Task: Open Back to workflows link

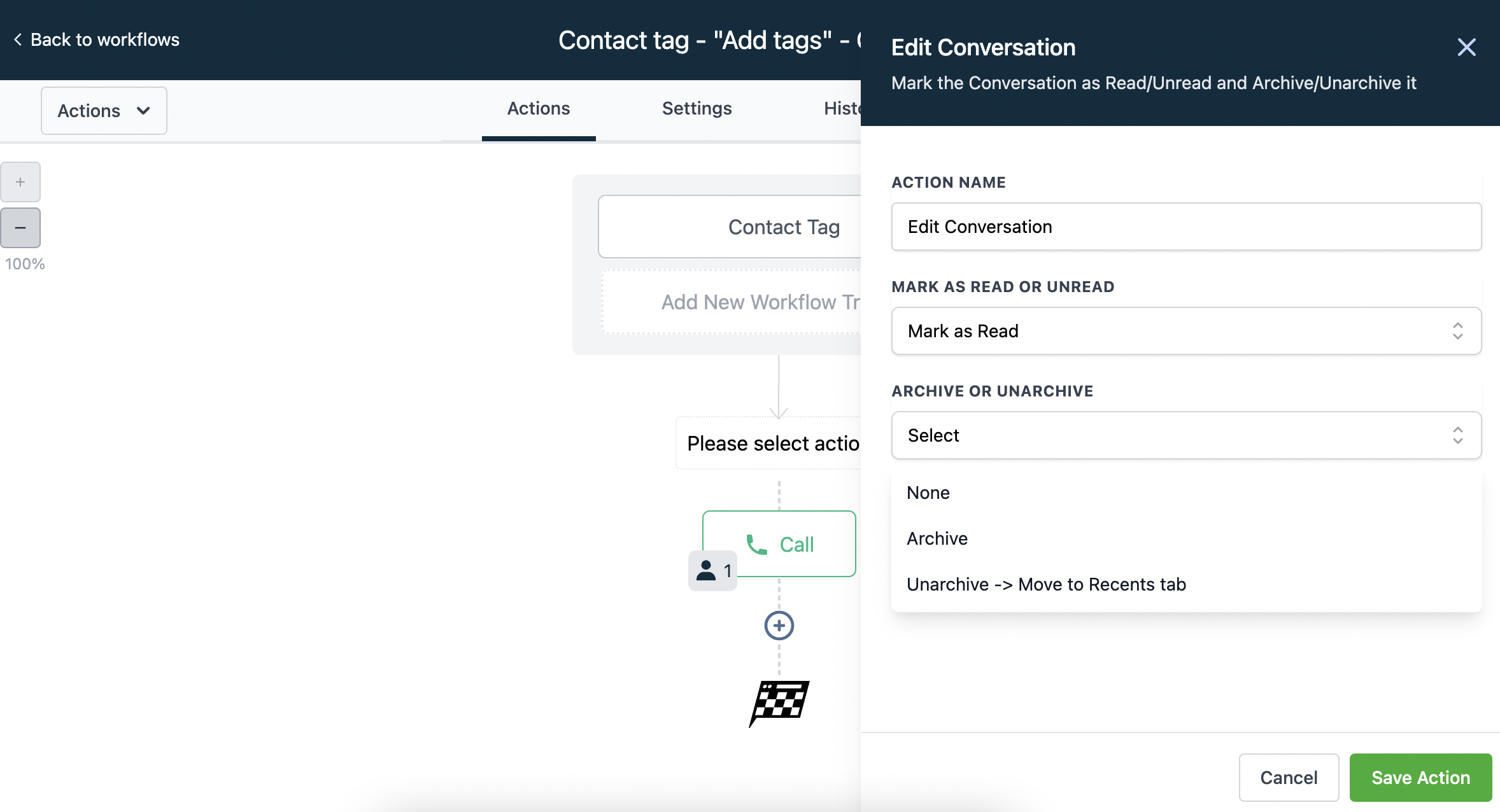Action: tap(105, 39)
